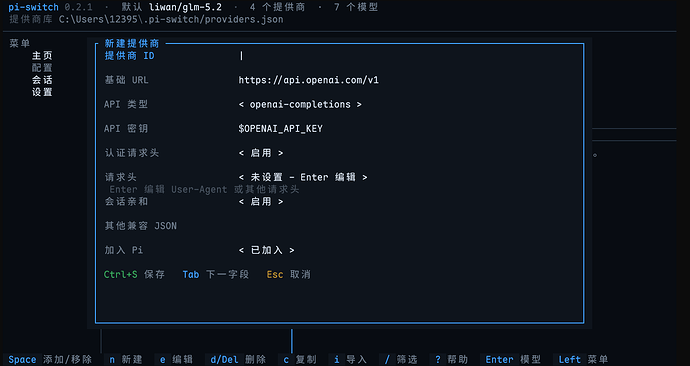
Task: Open 设置 in the sidebar menu
Action: [x=42, y=92]
